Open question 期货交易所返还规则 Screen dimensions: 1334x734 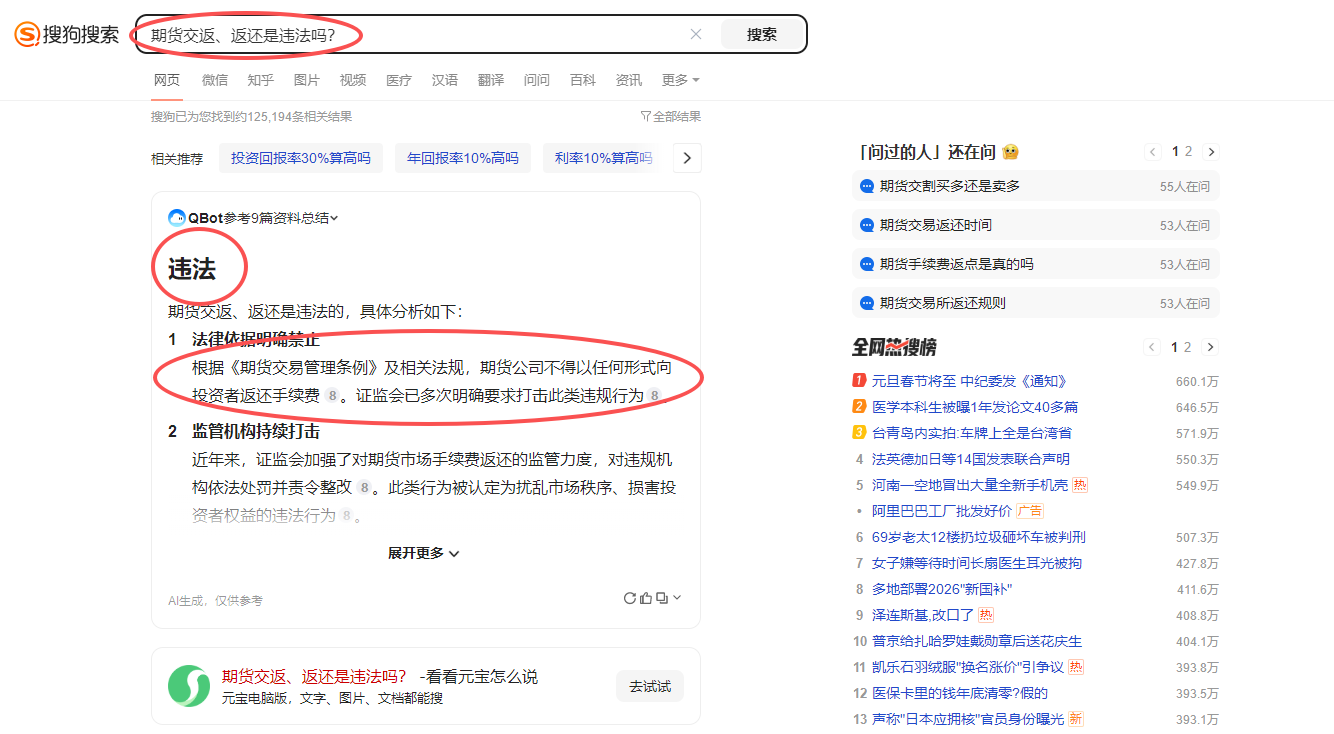click(x=943, y=303)
